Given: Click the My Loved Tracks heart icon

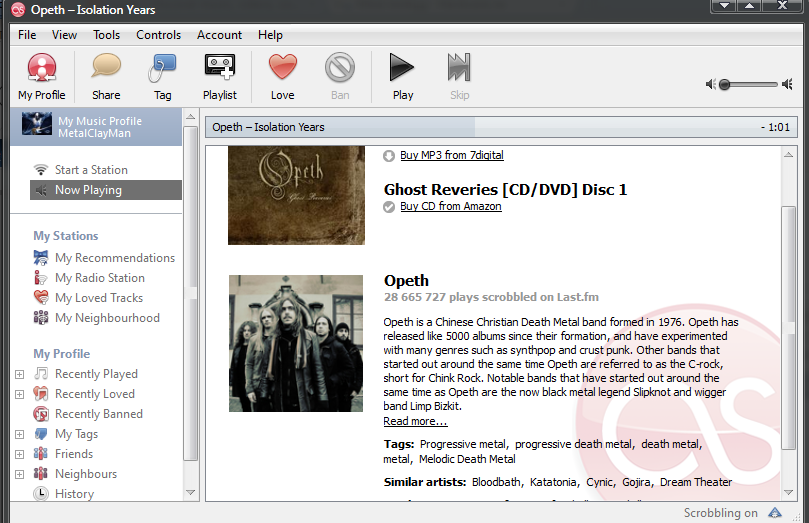Looking at the screenshot, I should pyautogui.click(x=41, y=297).
